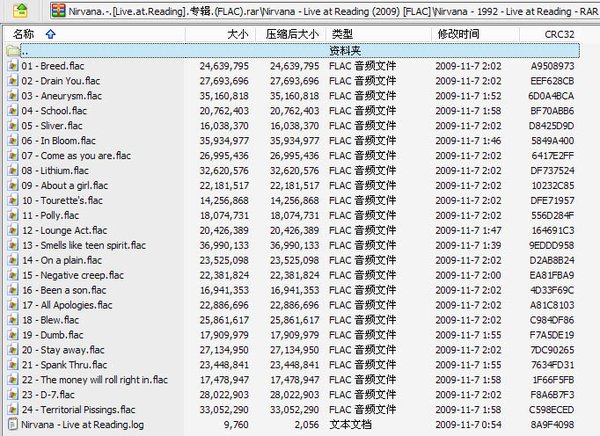Select file name Nirvana - Live at Reading.log

[x=83, y=424]
